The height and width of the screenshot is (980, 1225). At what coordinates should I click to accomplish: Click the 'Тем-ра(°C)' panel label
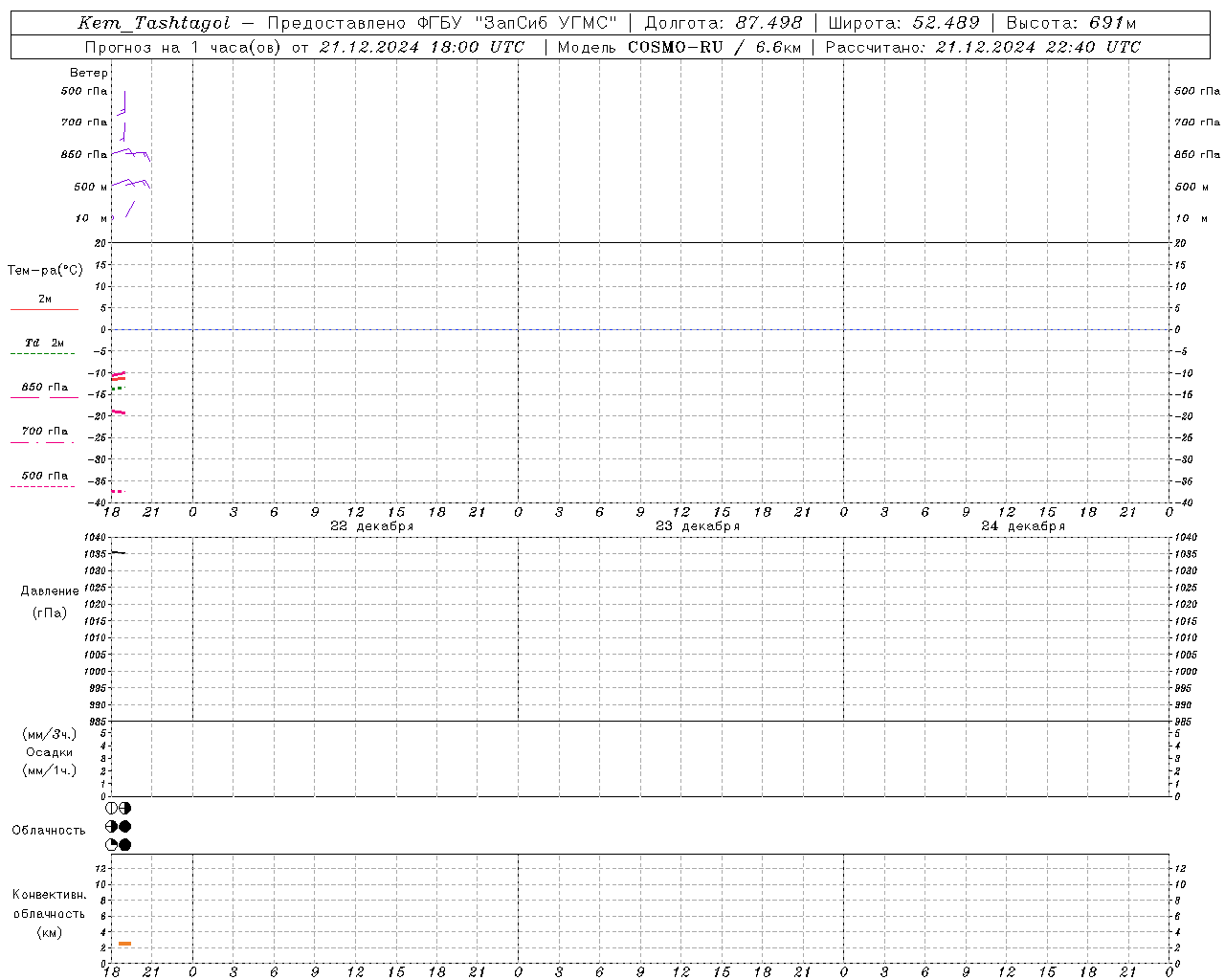(x=45, y=271)
